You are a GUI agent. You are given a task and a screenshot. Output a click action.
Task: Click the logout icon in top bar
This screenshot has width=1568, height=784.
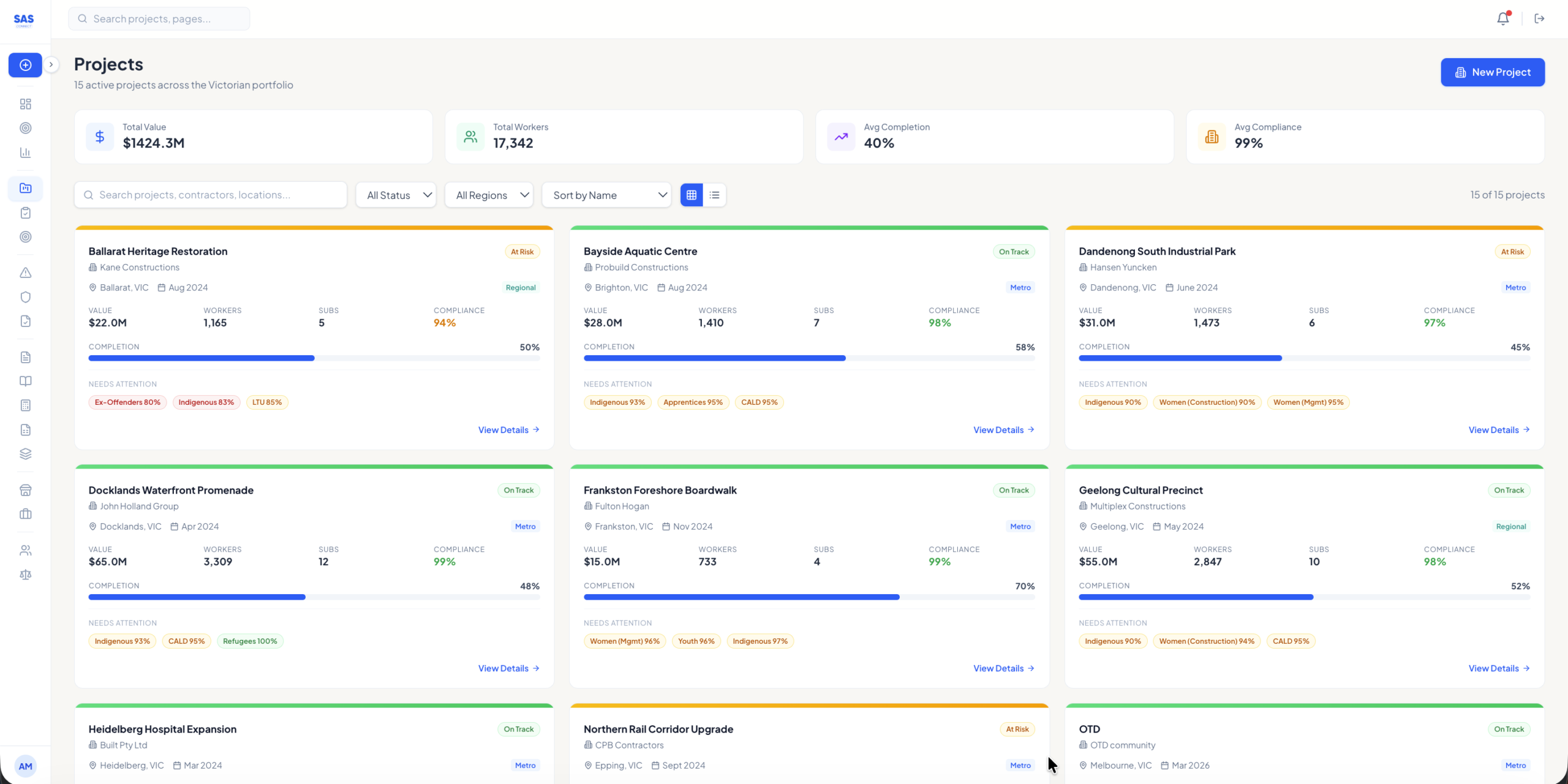pos(1539,18)
